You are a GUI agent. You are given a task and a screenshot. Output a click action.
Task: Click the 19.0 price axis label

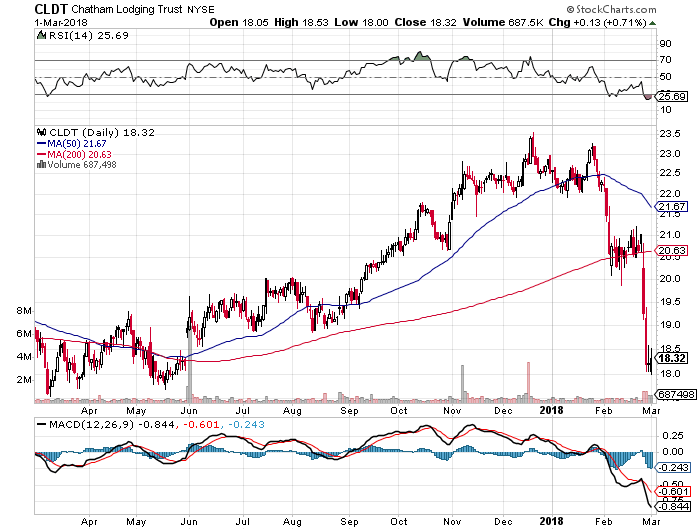coord(670,325)
